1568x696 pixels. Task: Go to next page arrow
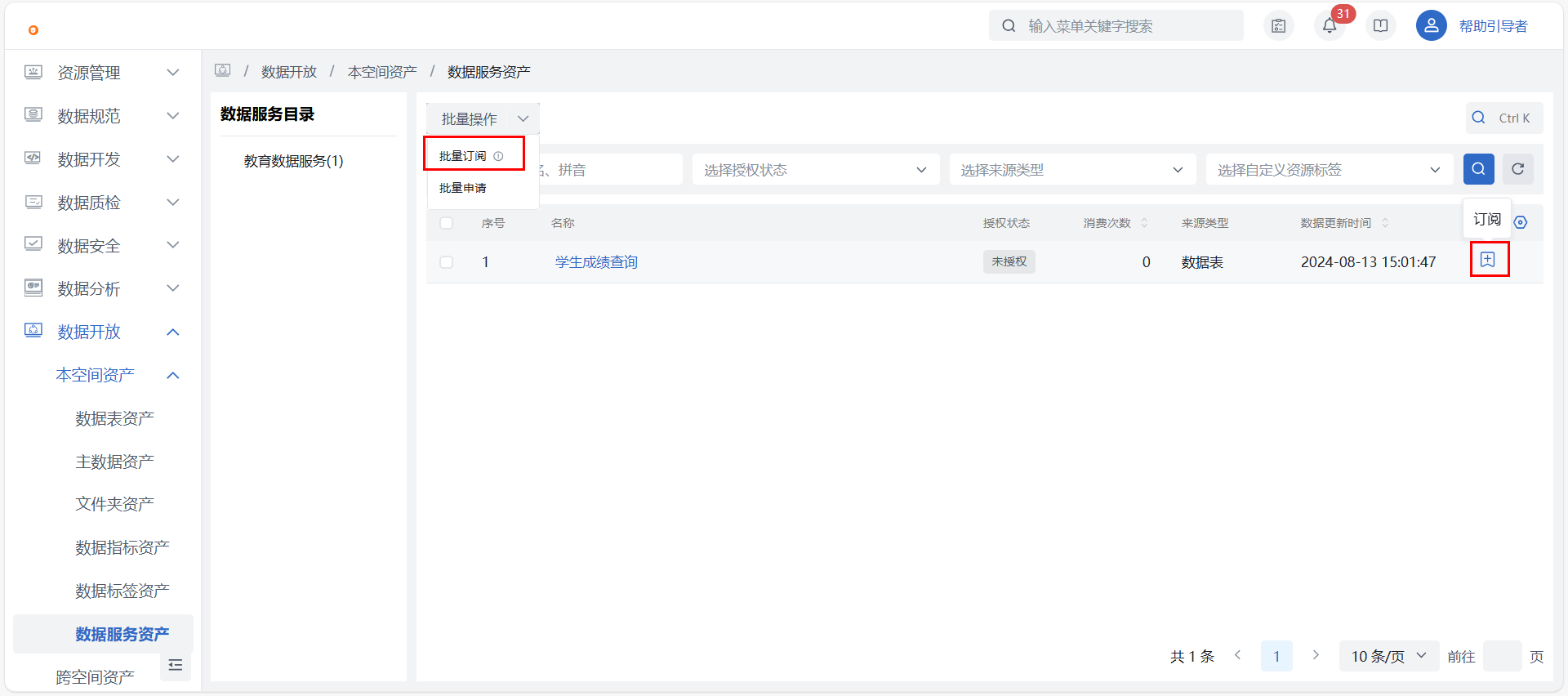click(1316, 655)
